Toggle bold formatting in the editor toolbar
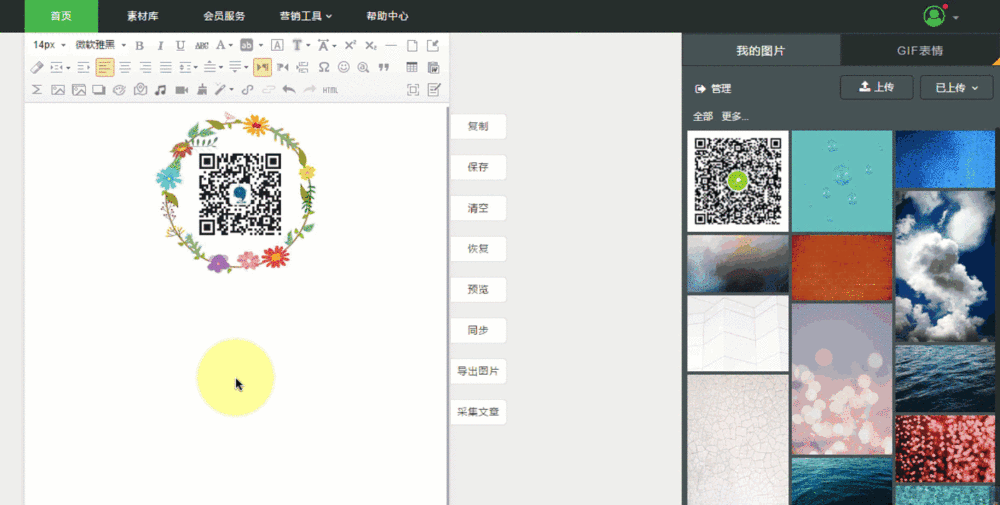The width and height of the screenshot is (1000, 505). tap(140, 45)
